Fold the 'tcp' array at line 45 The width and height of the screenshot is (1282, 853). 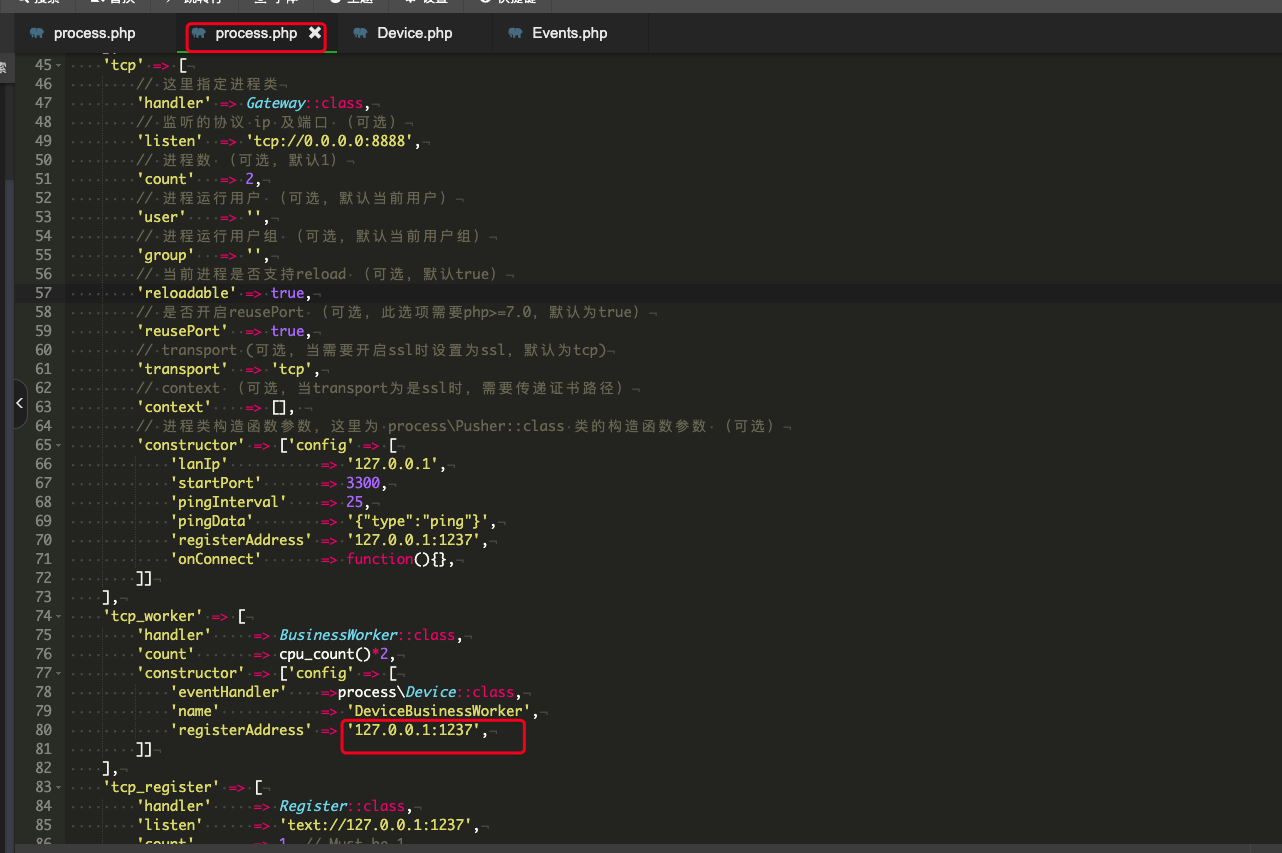[x=60, y=65]
